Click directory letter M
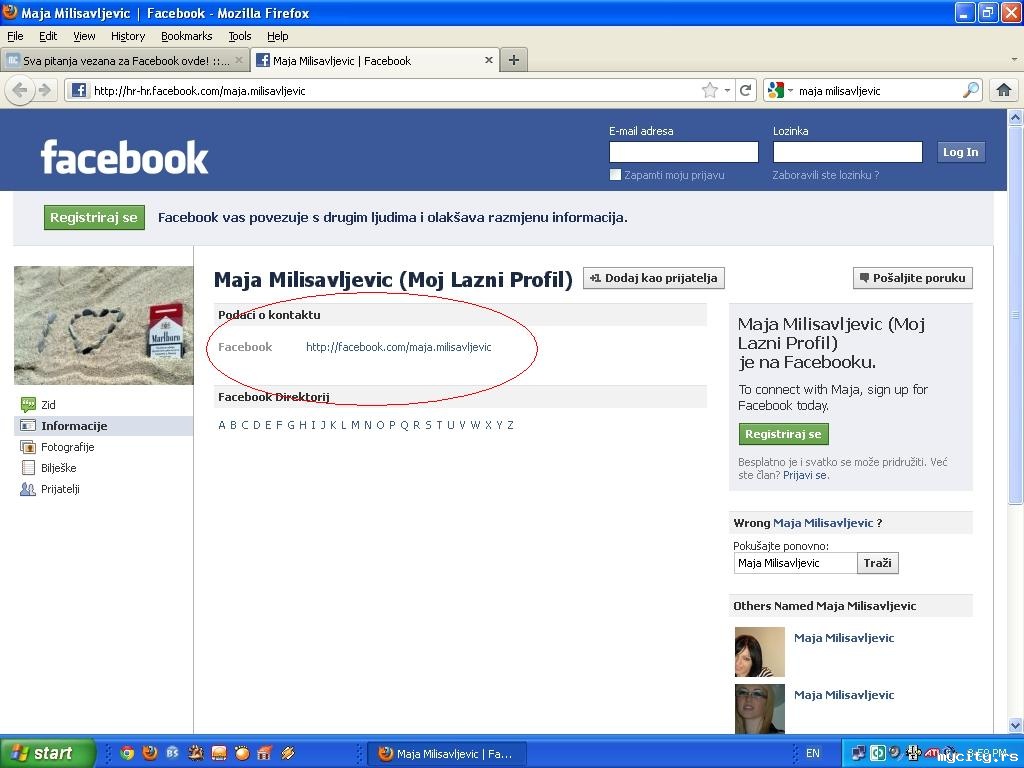The height and width of the screenshot is (768, 1024). 355,425
